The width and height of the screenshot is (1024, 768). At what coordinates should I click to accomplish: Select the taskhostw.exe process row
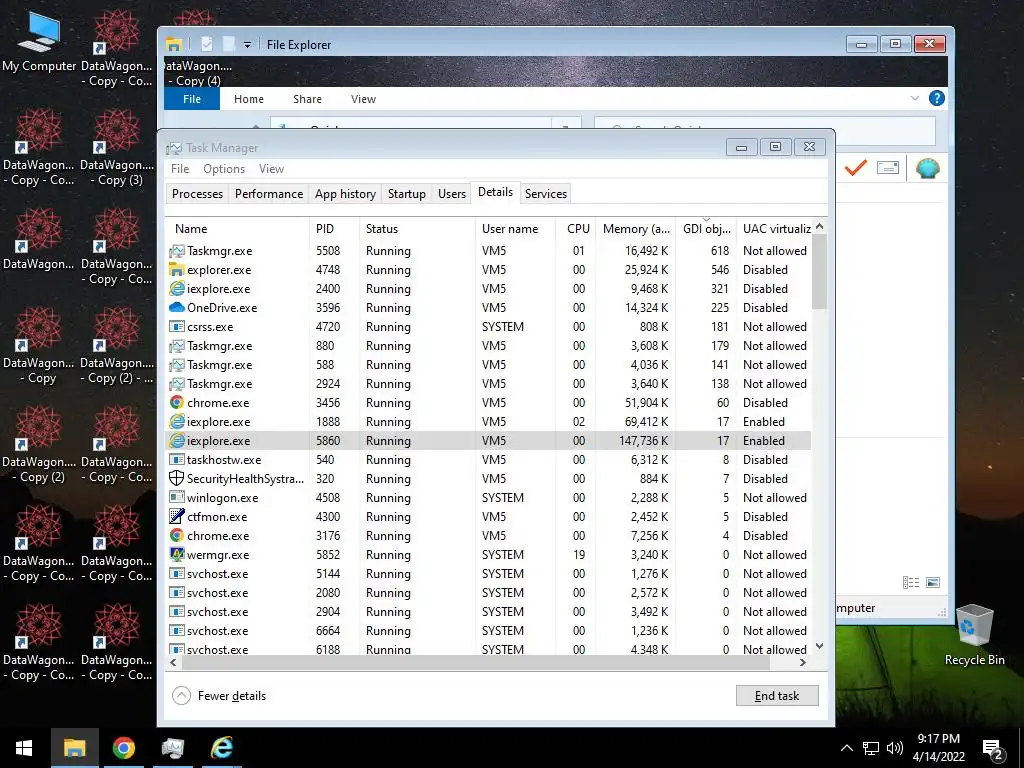point(488,460)
